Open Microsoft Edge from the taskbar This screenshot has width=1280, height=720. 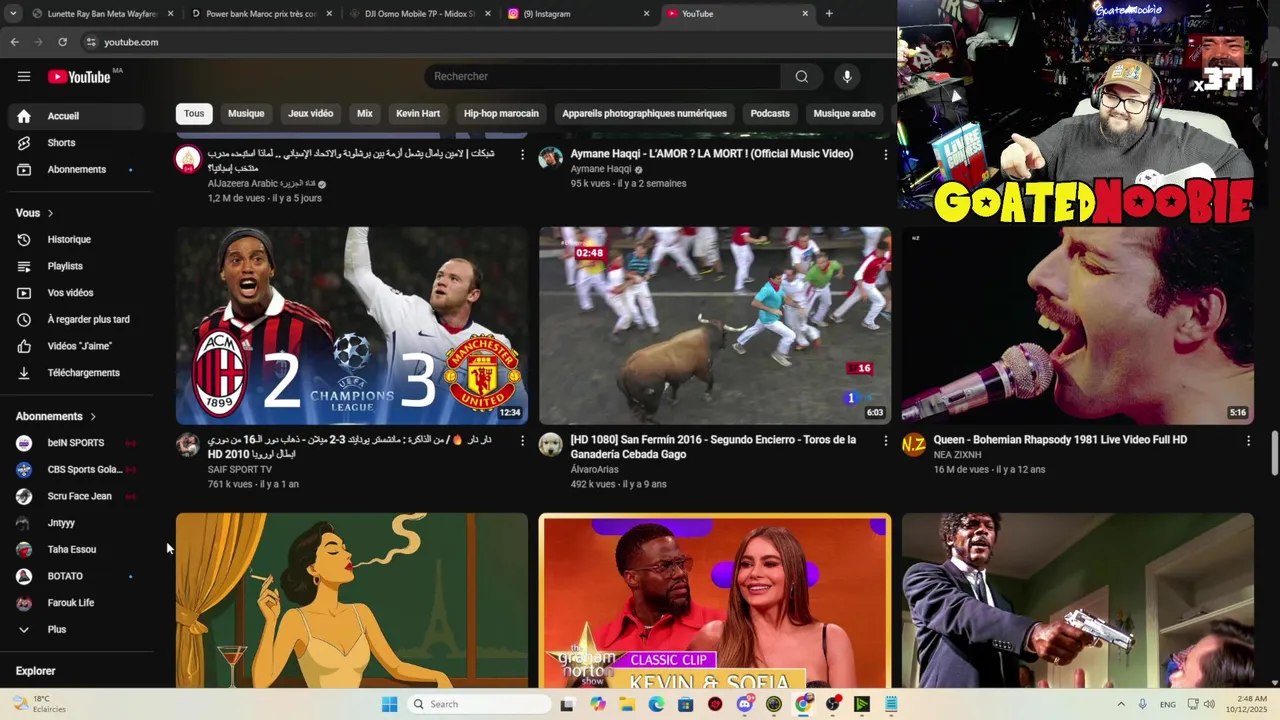pyautogui.click(x=656, y=704)
